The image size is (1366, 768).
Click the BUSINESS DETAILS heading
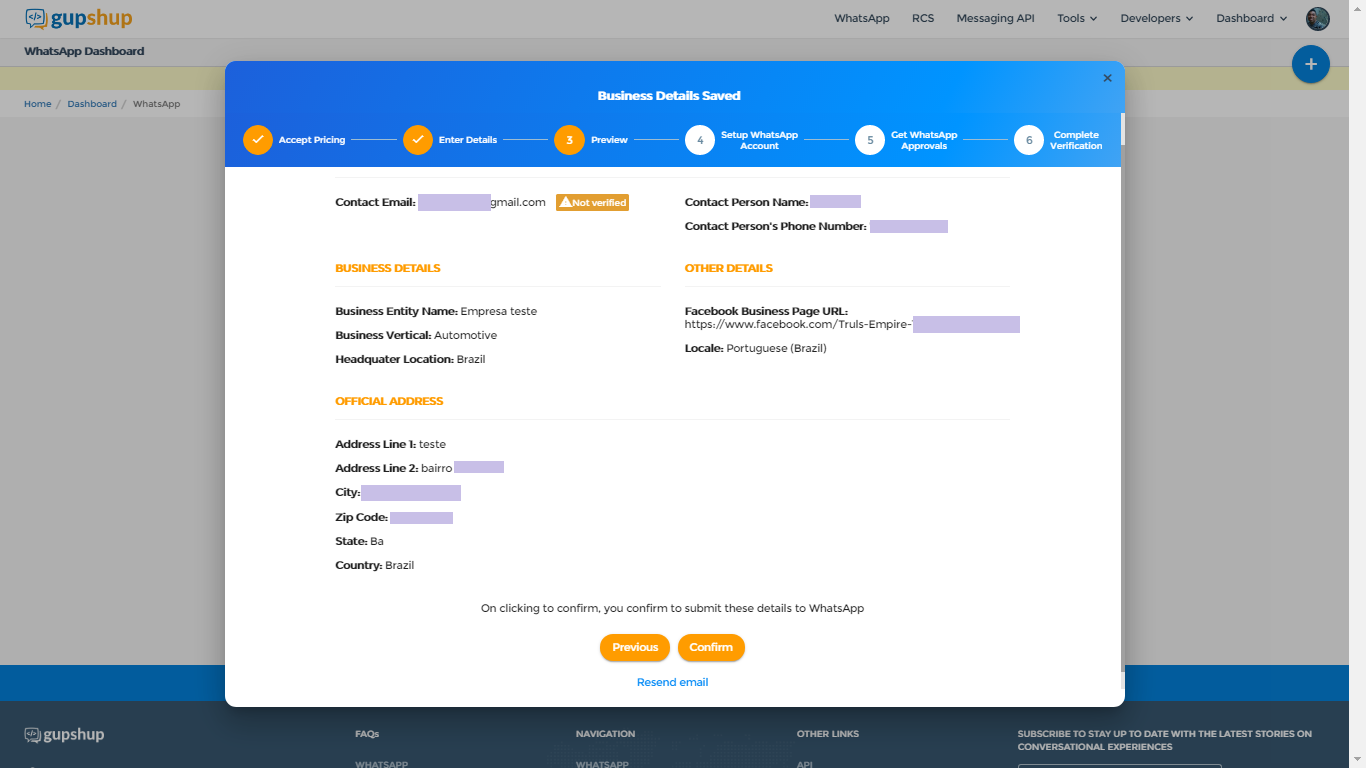pyautogui.click(x=388, y=268)
